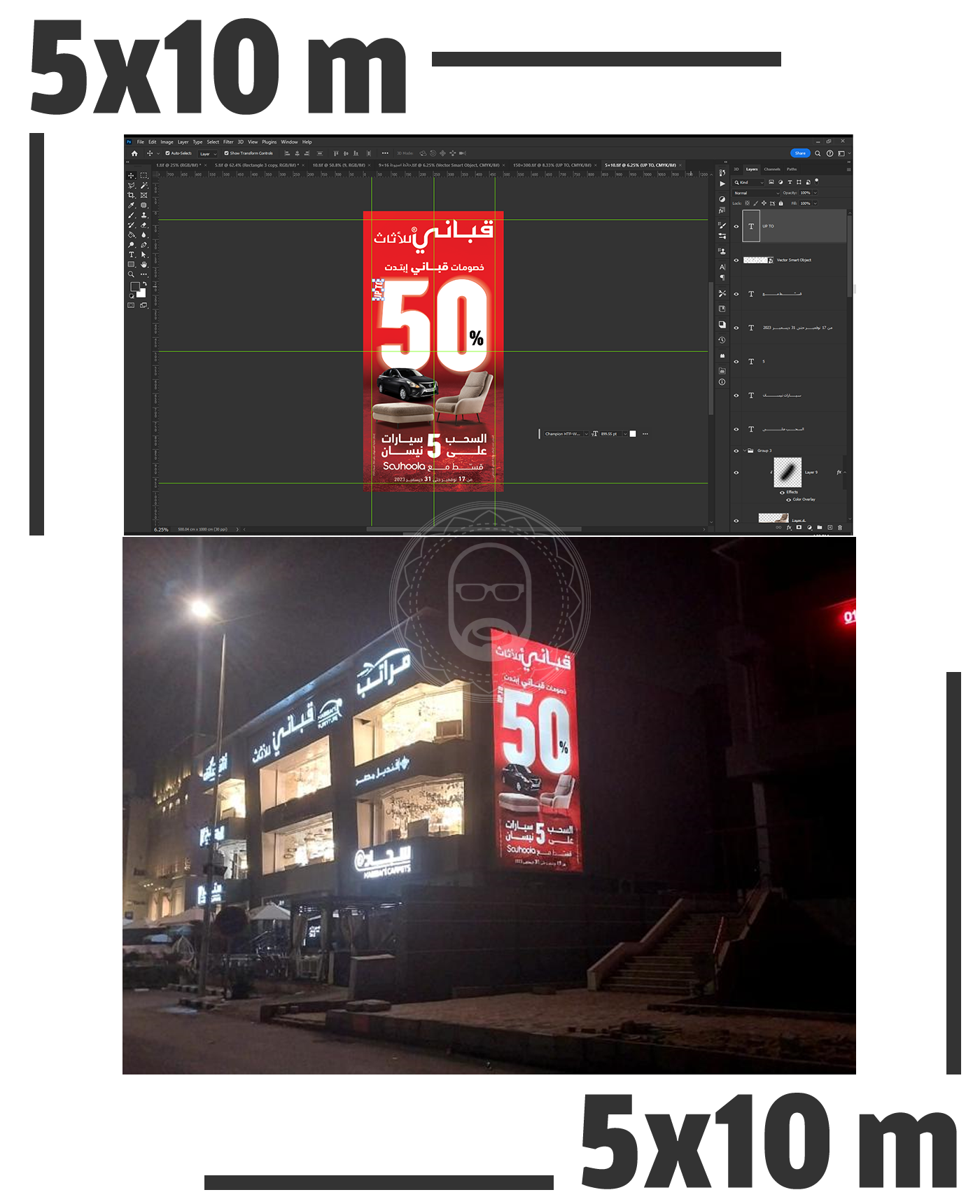Open more align options (three dots)
Screen dimensions: 980x1204
[x=385, y=153]
